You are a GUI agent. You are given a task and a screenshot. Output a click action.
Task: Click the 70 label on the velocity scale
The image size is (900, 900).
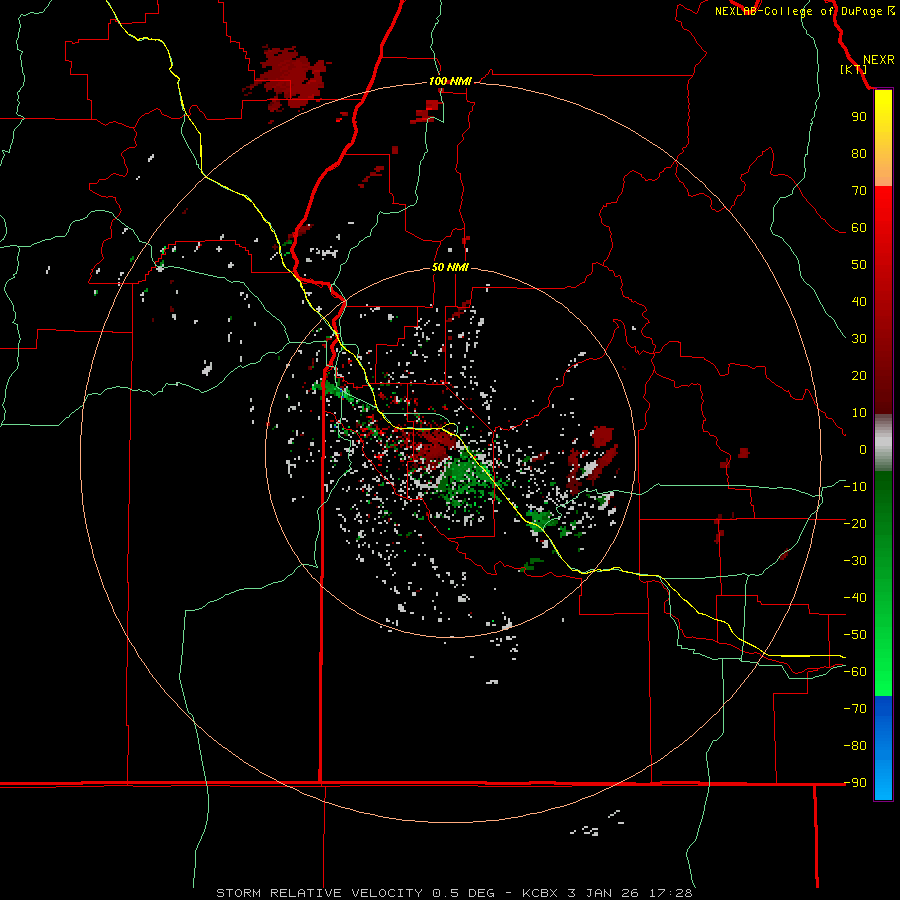pos(859,191)
